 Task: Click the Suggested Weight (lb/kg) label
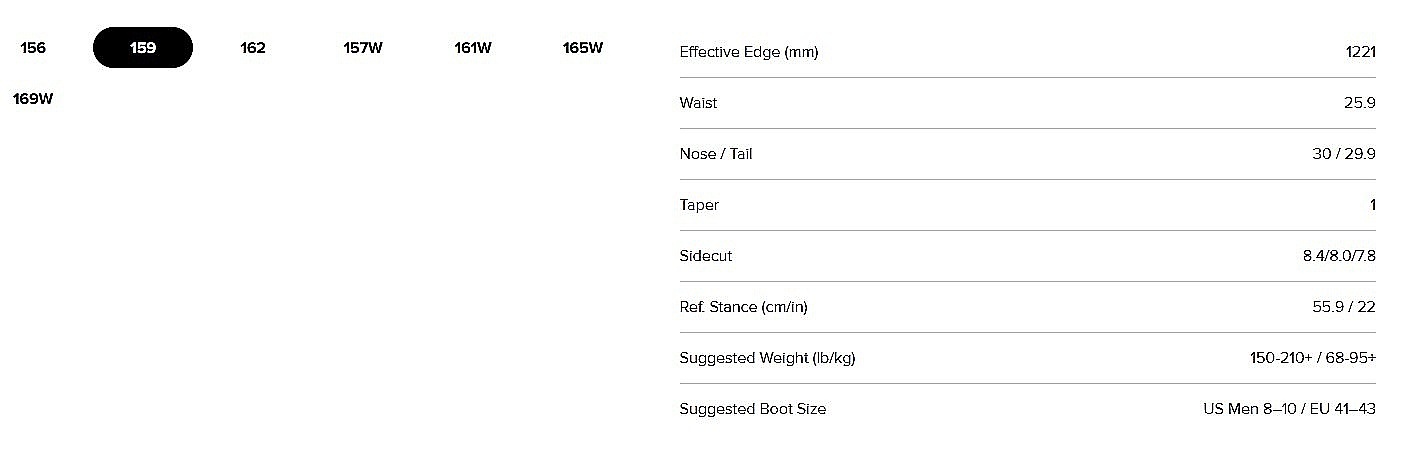click(767, 358)
